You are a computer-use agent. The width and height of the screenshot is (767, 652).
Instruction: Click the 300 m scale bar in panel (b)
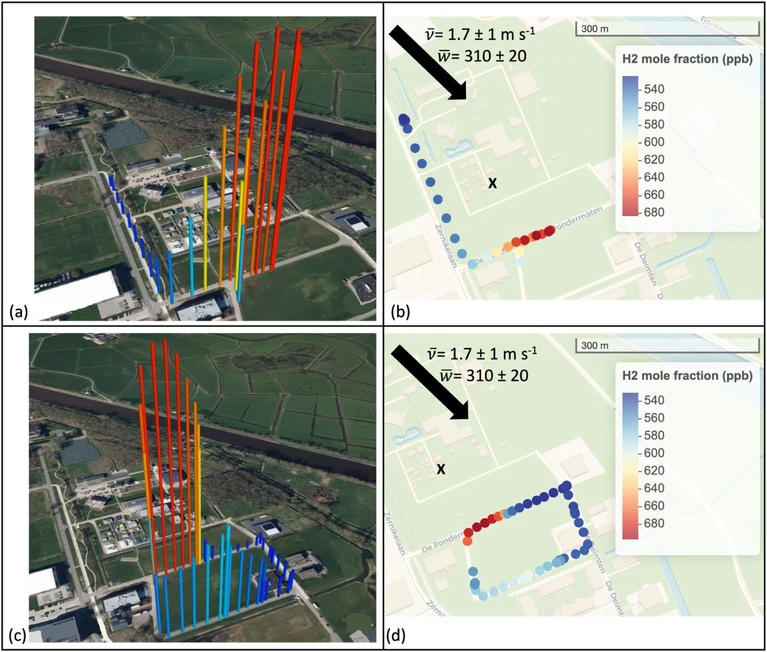[667, 29]
